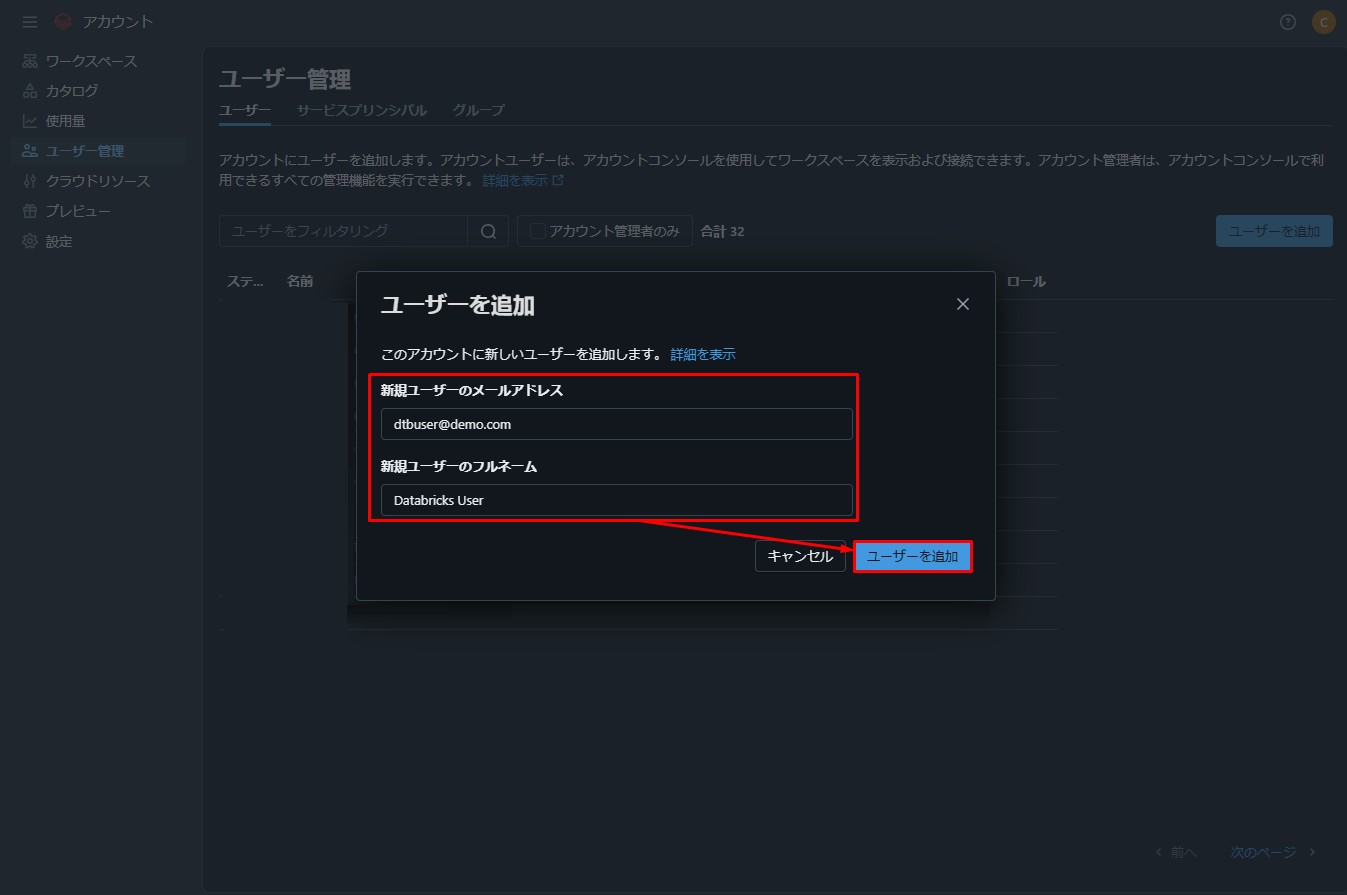Image resolution: width=1347 pixels, height=895 pixels.
Task: Toggle the アカウント管理者のみ checkbox
Action: click(538, 231)
